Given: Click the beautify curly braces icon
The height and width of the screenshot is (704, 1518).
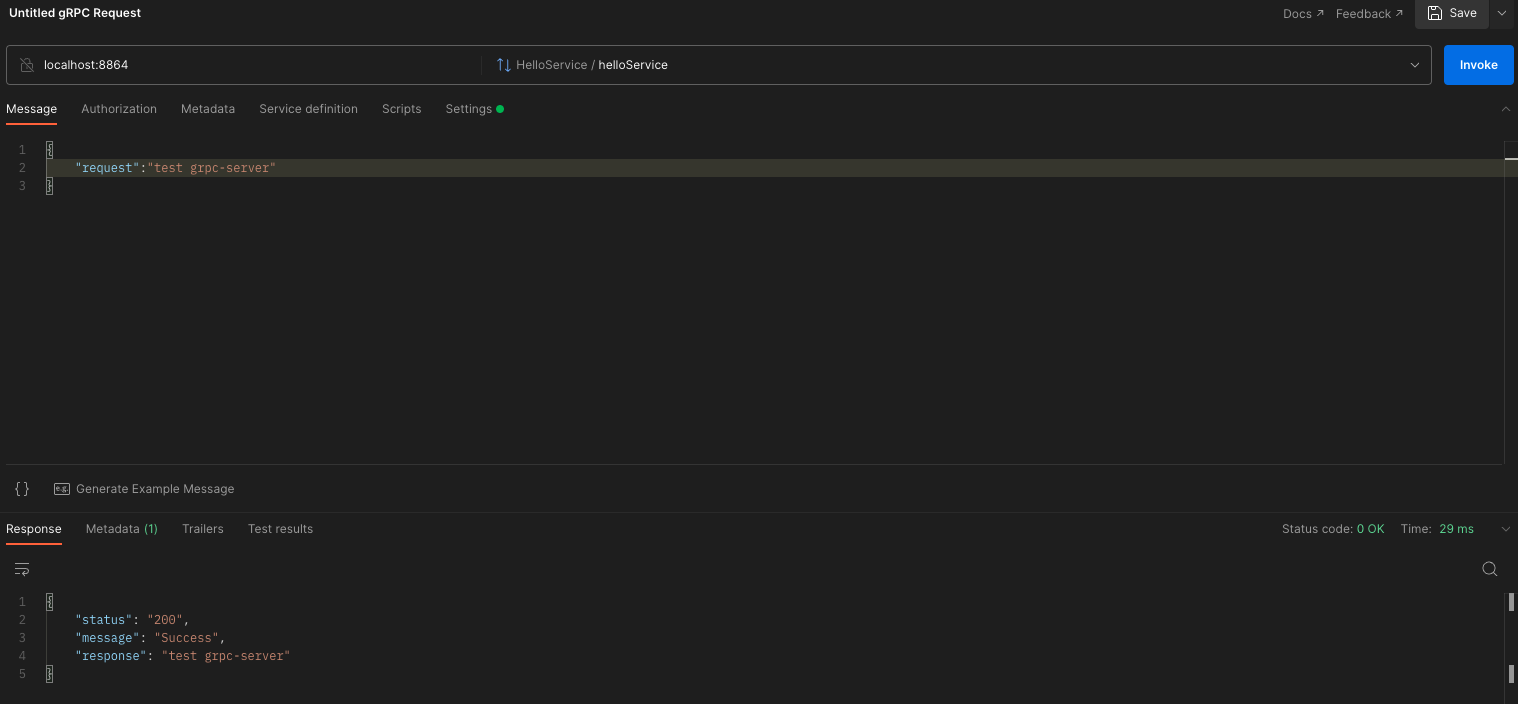Looking at the screenshot, I should pos(21,488).
